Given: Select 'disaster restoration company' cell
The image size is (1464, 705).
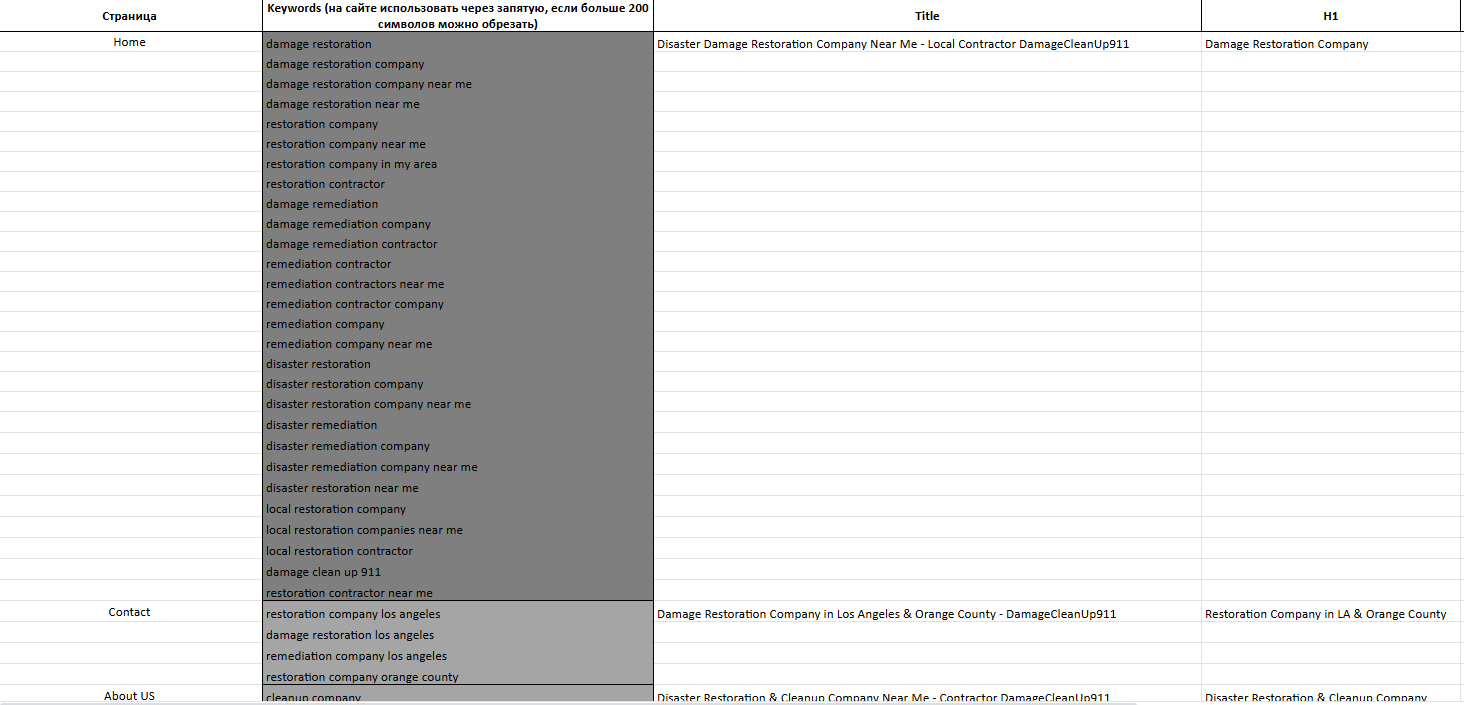Looking at the screenshot, I should point(458,384).
